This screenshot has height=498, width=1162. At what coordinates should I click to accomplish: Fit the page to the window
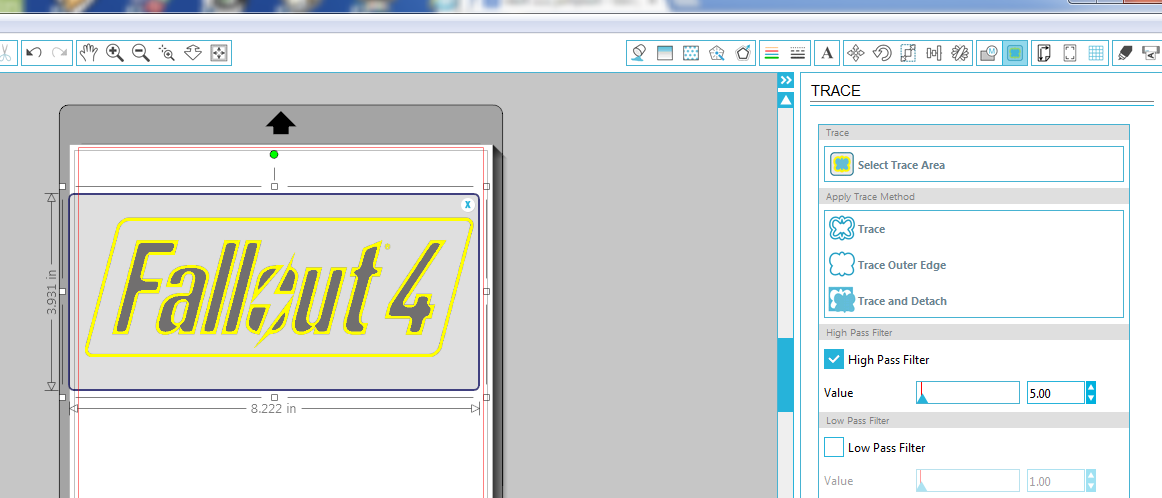click(219, 53)
